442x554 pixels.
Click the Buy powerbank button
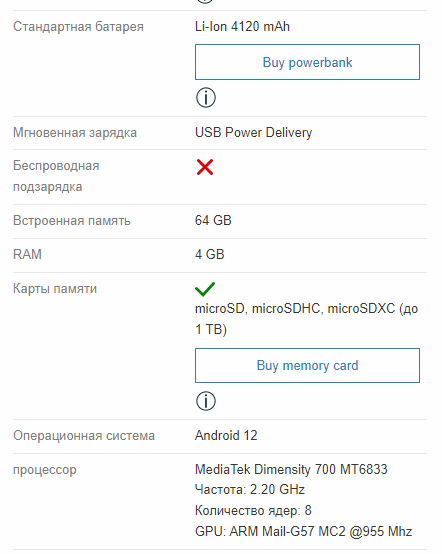pyautogui.click(x=307, y=62)
